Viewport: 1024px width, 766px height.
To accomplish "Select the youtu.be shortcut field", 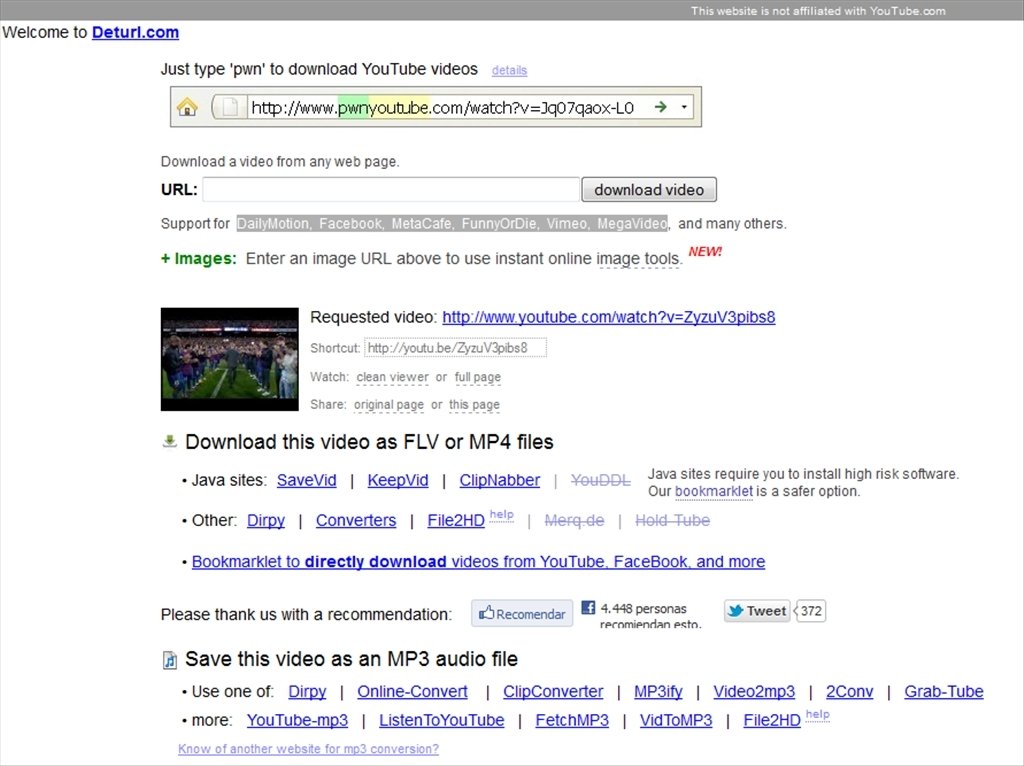I will coord(455,347).
